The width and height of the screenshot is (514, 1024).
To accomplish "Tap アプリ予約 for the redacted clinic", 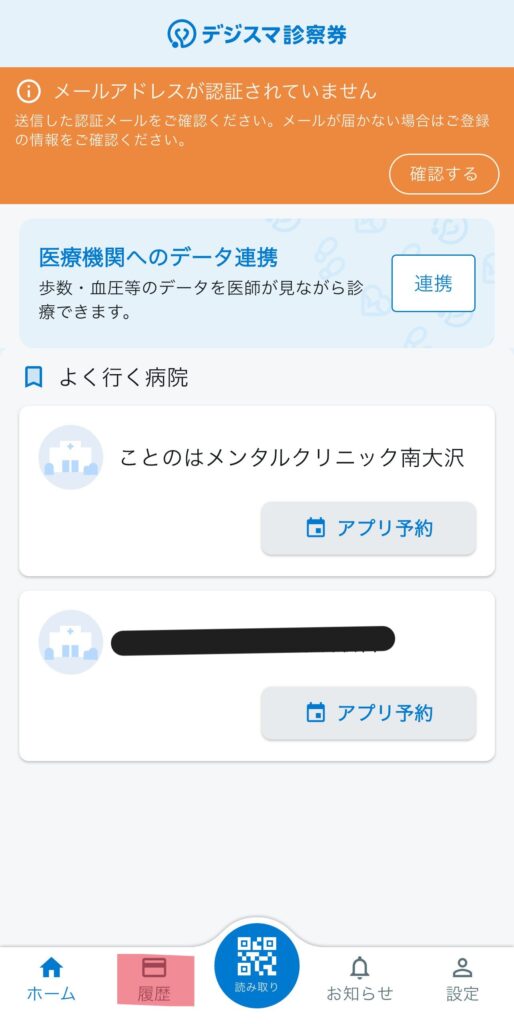I will (x=368, y=713).
